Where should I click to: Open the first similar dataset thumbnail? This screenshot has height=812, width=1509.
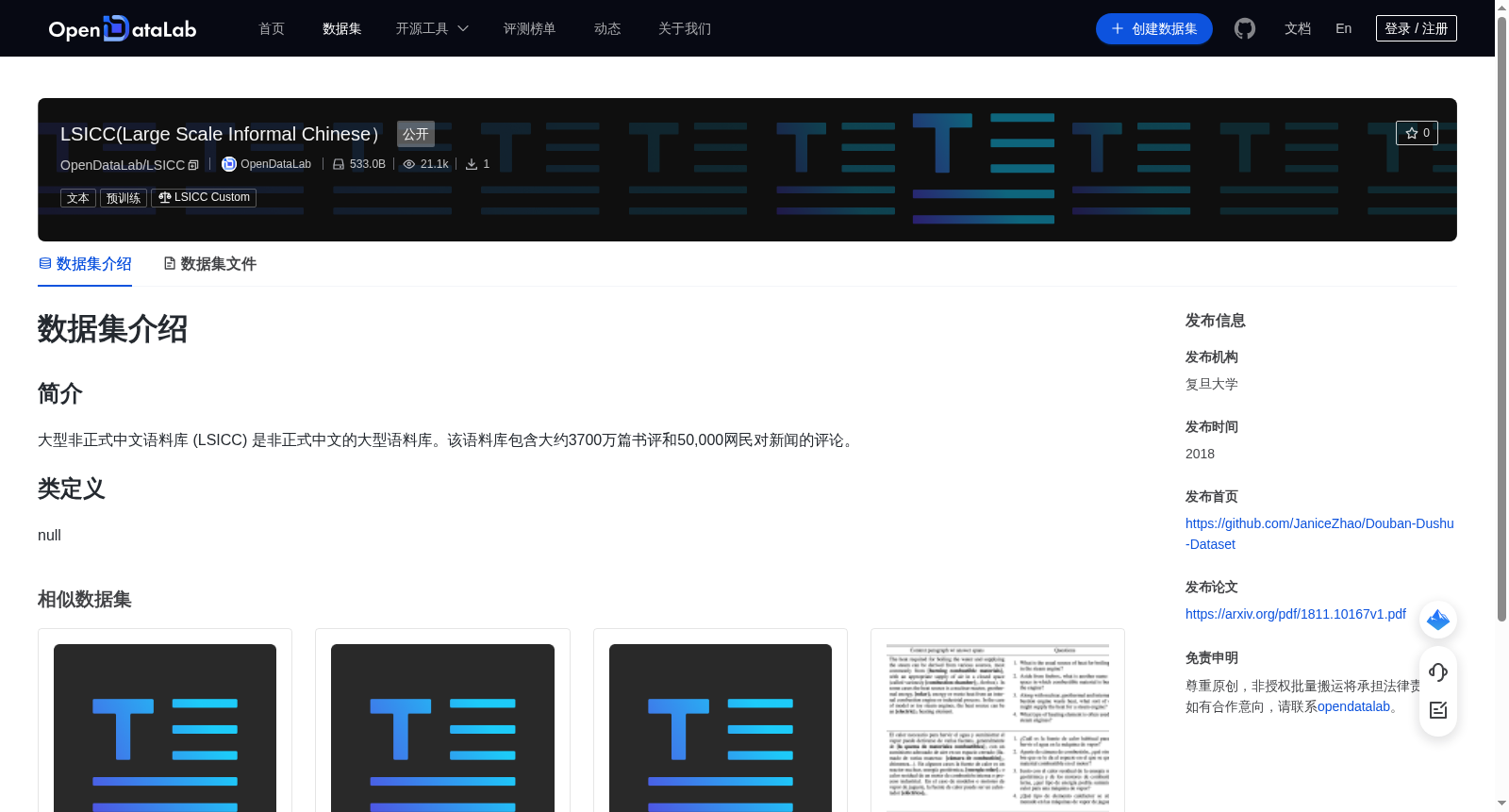tap(165, 727)
